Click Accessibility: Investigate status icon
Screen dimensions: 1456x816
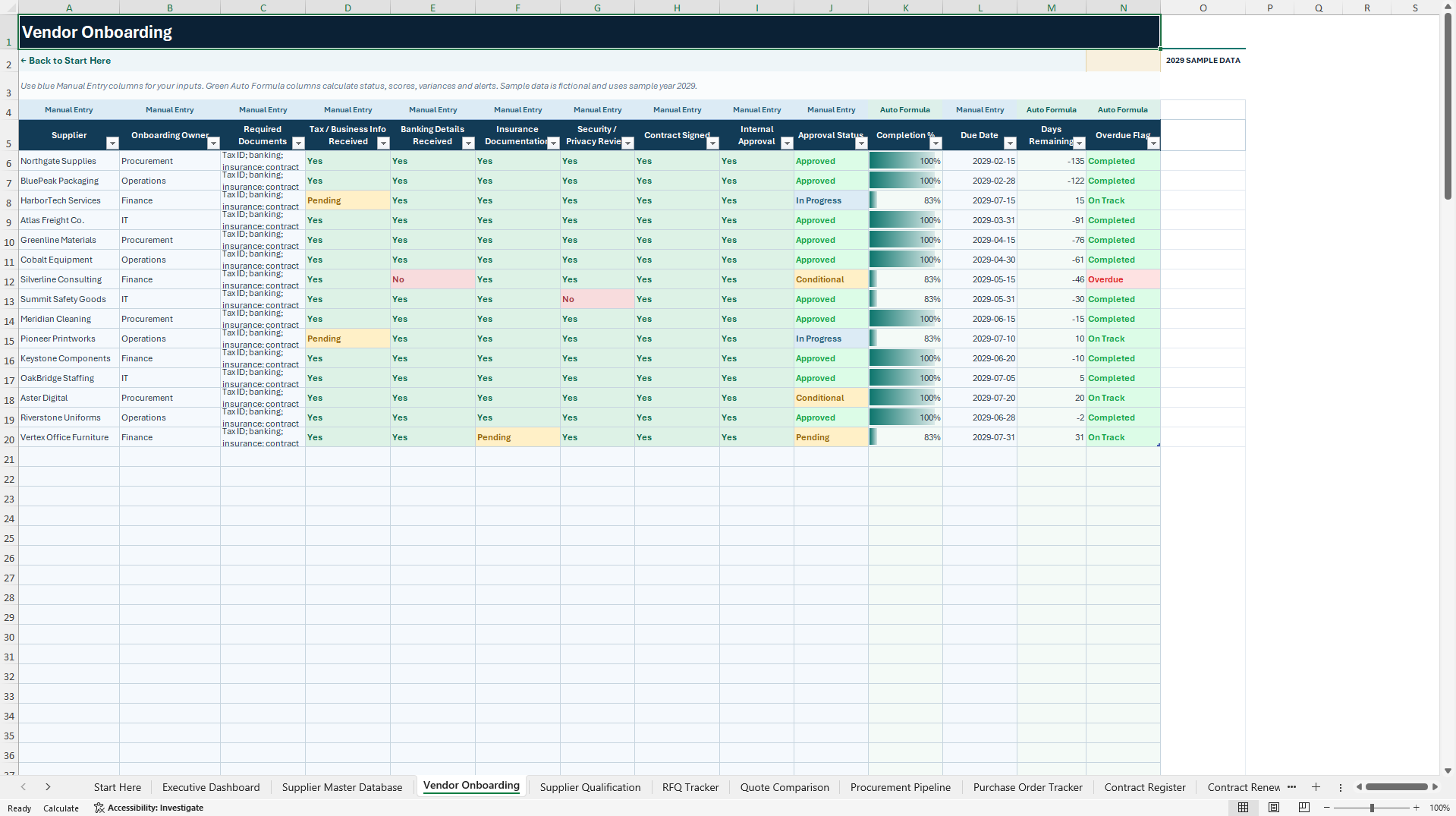pos(149,808)
